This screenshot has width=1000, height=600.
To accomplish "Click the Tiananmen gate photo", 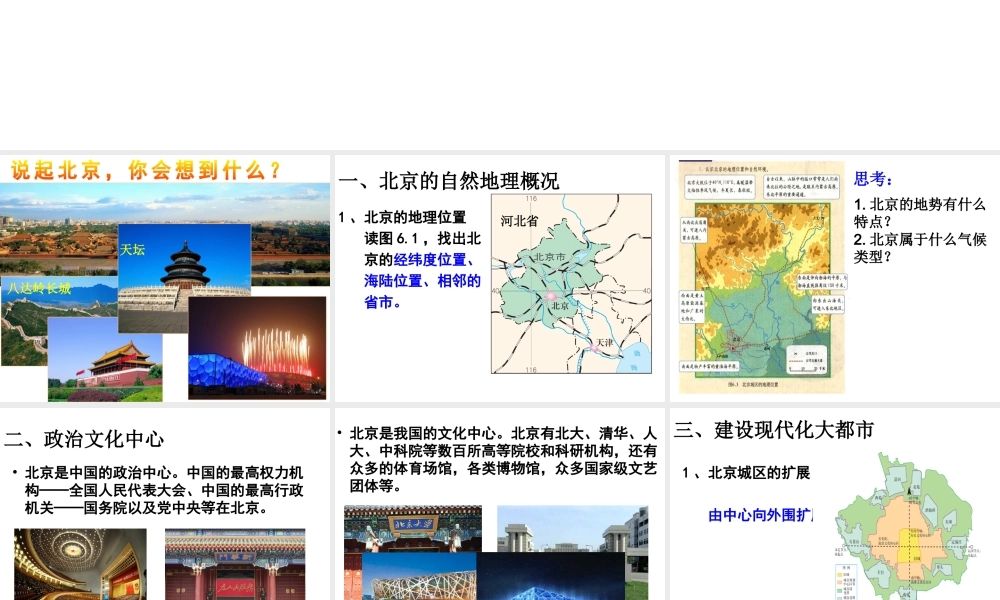I will [x=105, y=359].
